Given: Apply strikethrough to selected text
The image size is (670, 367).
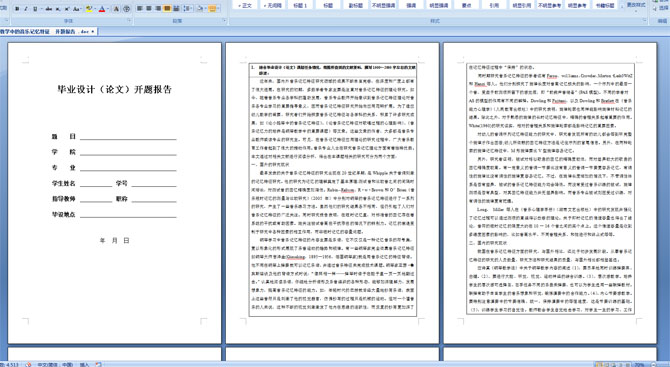Looking at the screenshot, I should tap(49, 9).
